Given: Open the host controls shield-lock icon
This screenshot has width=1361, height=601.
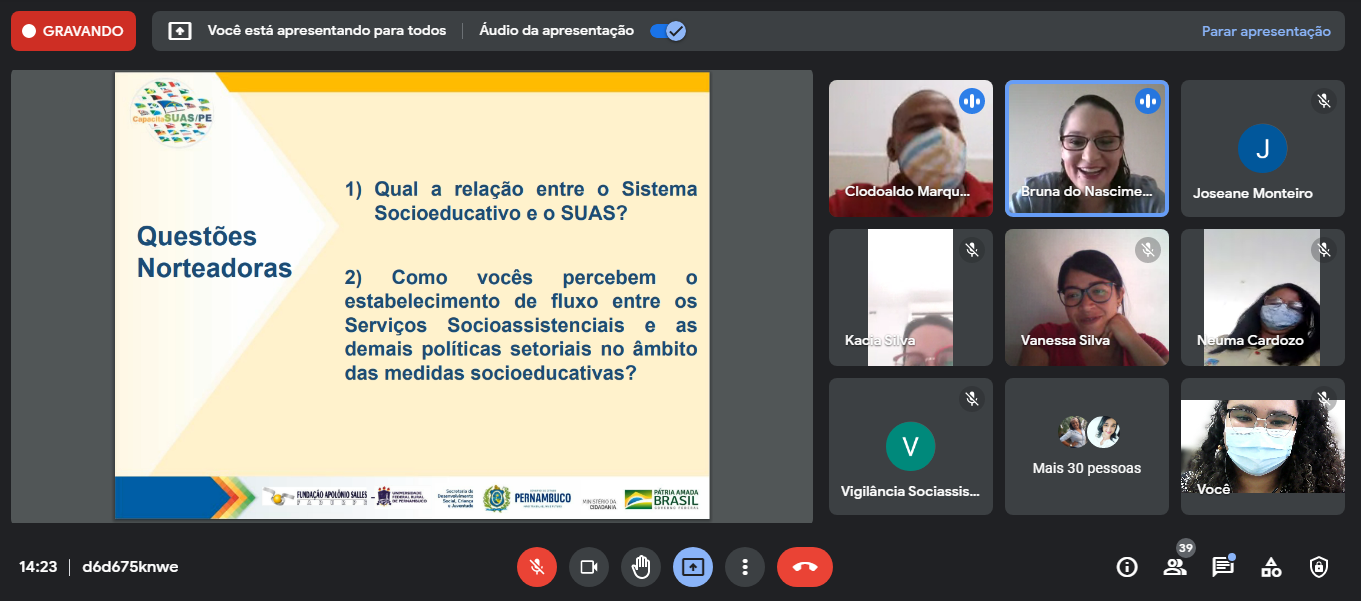Looking at the screenshot, I should (1319, 567).
